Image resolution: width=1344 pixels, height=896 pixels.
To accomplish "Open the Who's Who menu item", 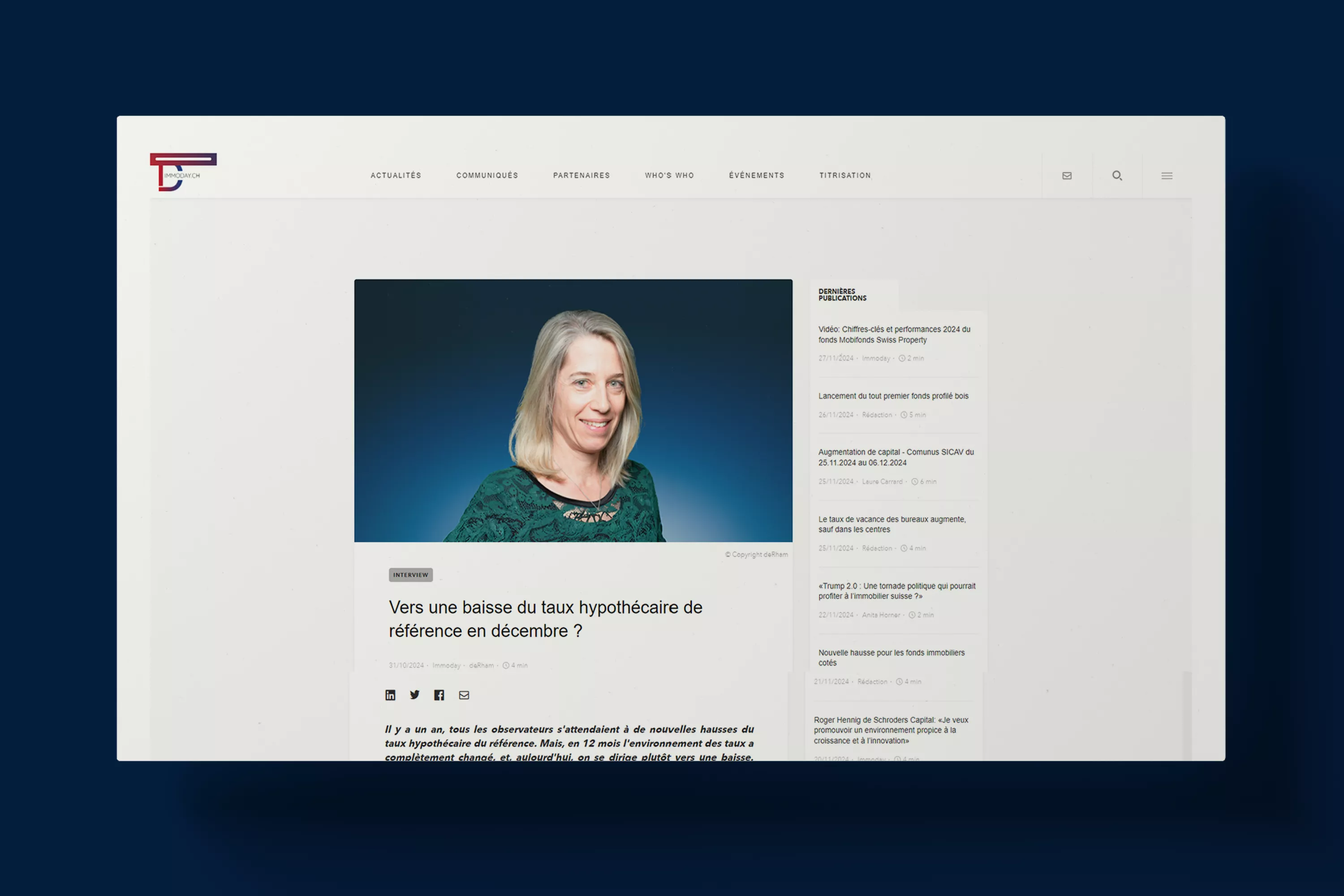I will [x=670, y=176].
